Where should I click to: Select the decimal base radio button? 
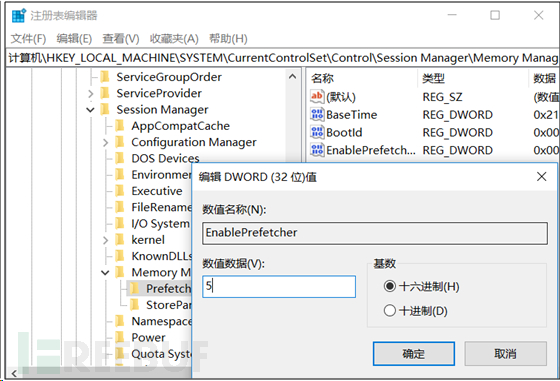click(390, 311)
